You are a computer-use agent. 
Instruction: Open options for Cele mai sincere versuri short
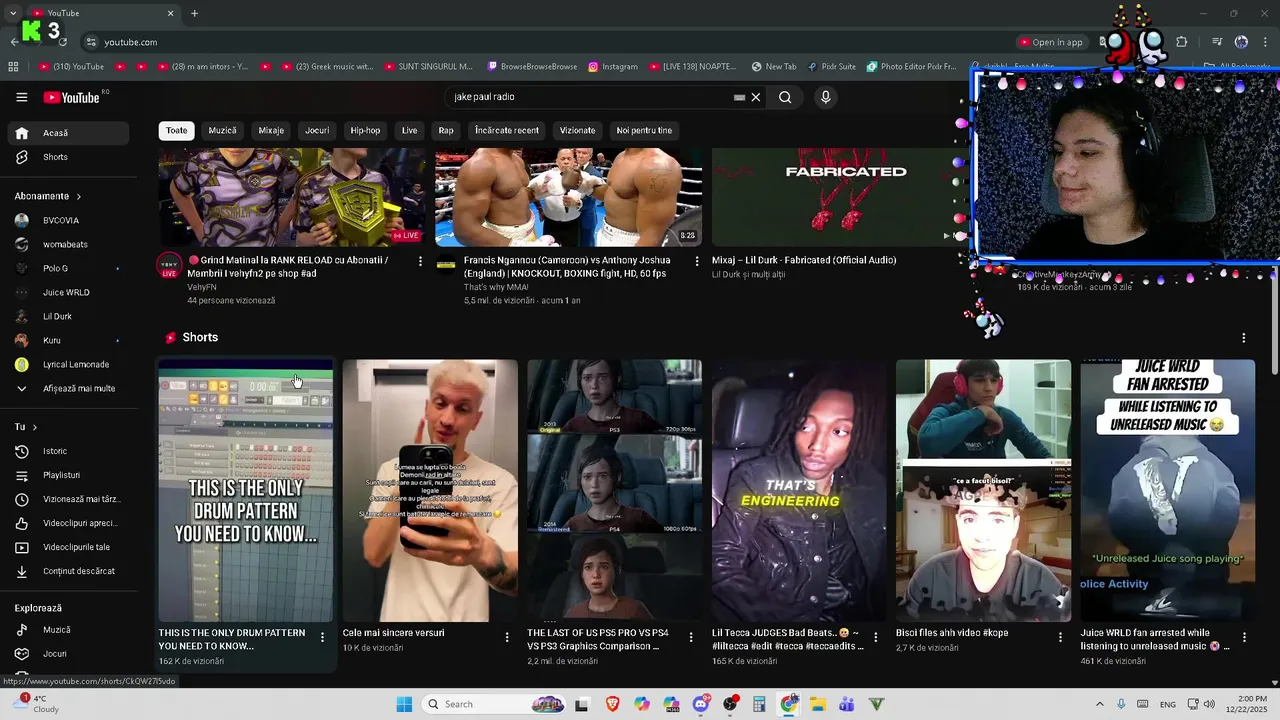(x=506, y=637)
